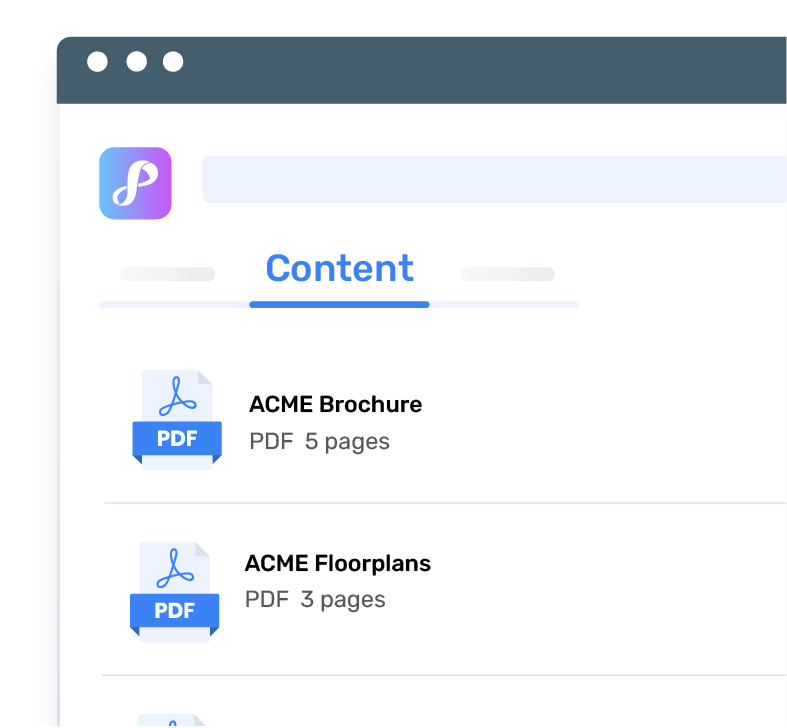
Task: Focus the light blue search bar
Action: [x=494, y=179]
